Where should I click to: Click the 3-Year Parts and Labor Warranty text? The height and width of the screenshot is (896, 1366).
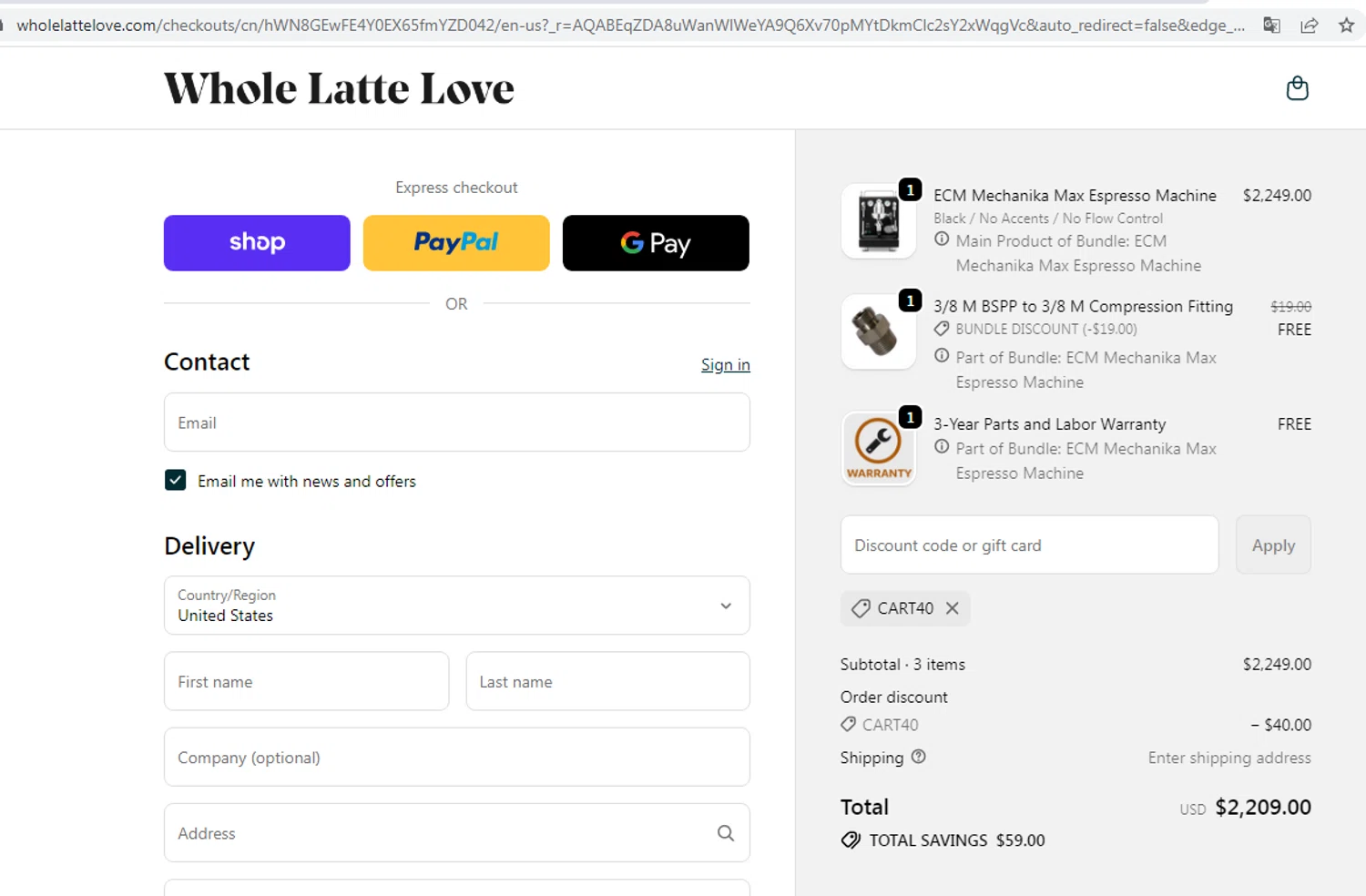pyautogui.click(x=1049, y=423)
